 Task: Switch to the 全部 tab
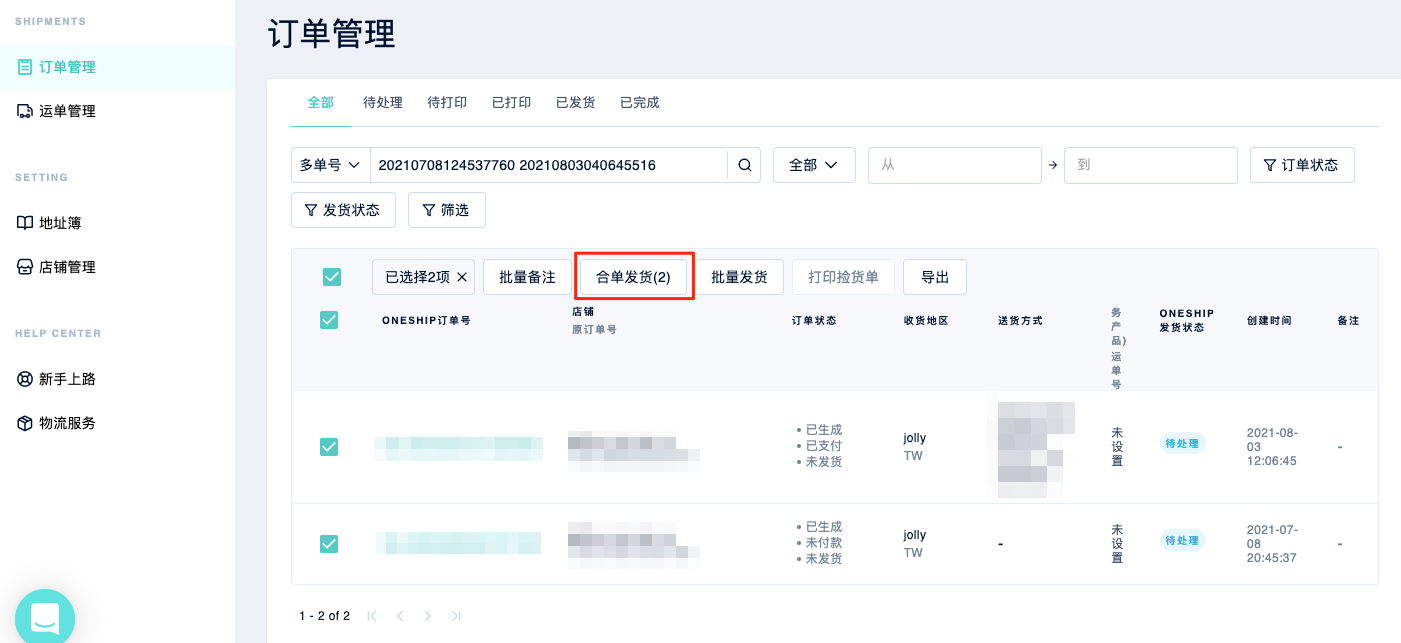click(x=321, y=103)
